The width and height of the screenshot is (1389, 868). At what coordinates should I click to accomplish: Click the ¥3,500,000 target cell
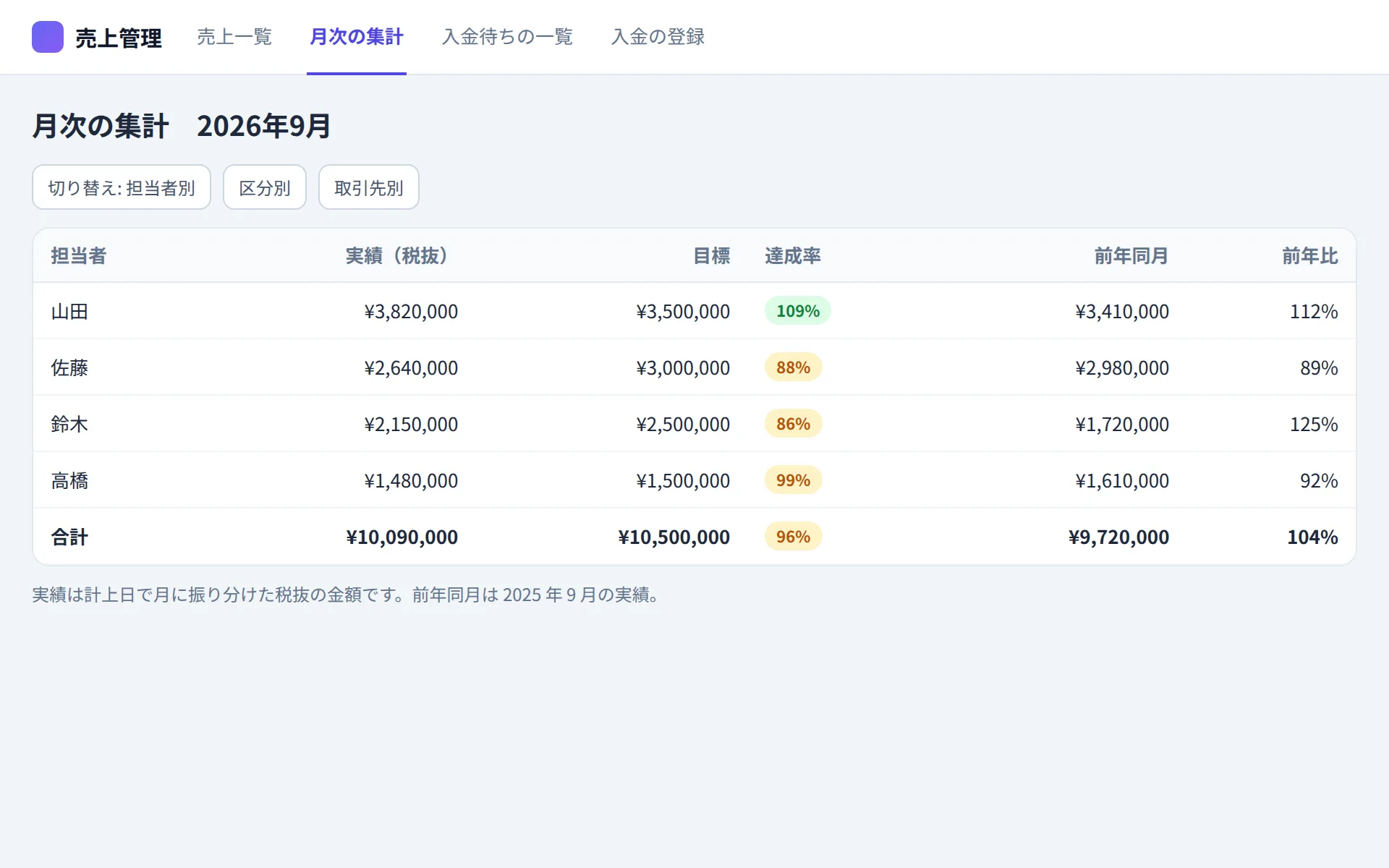(x=683, y=312)
